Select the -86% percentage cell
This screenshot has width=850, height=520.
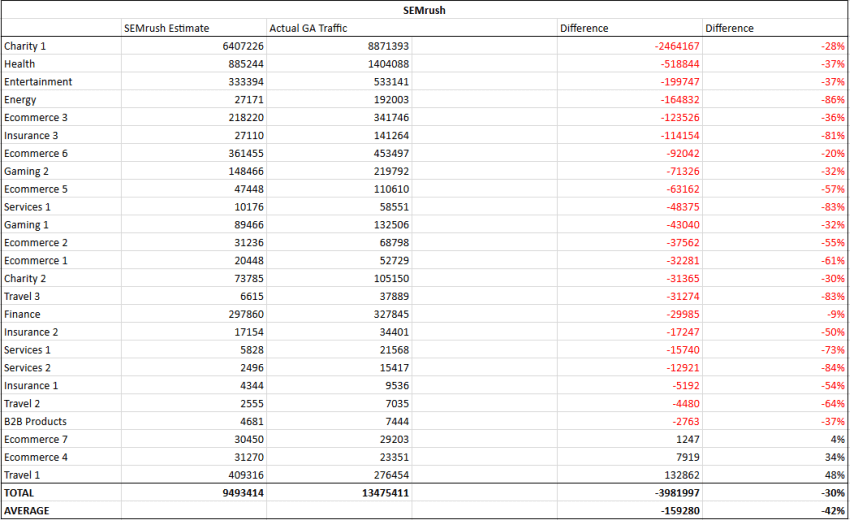point(775,100)
